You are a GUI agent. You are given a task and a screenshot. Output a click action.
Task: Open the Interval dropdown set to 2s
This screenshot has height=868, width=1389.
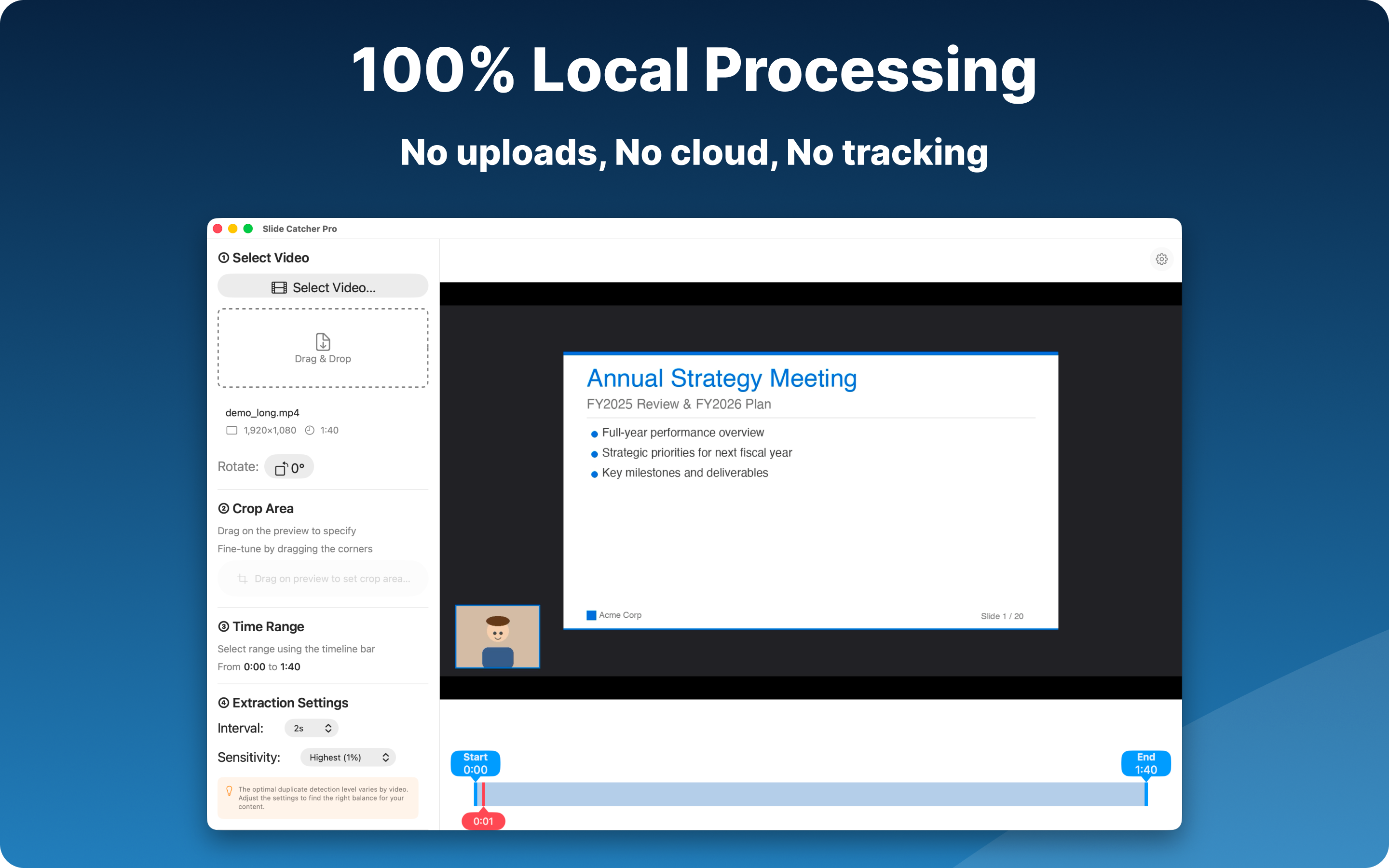[311, 727]
